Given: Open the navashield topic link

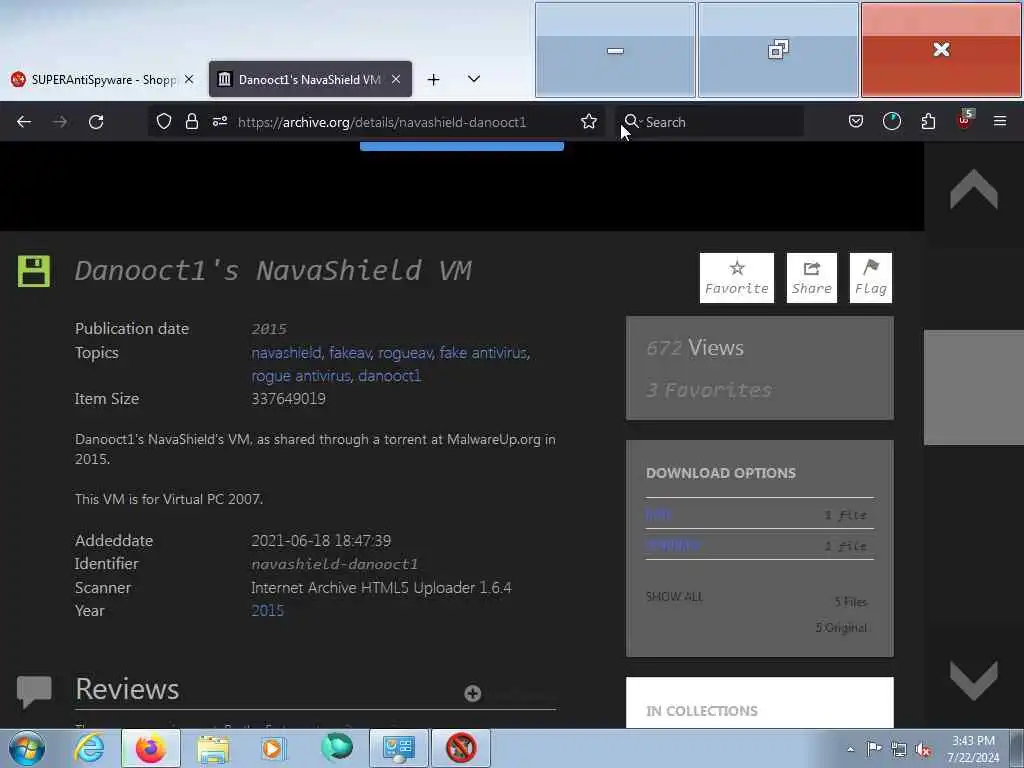Looking at the screenshot, I should coord(286,353).
